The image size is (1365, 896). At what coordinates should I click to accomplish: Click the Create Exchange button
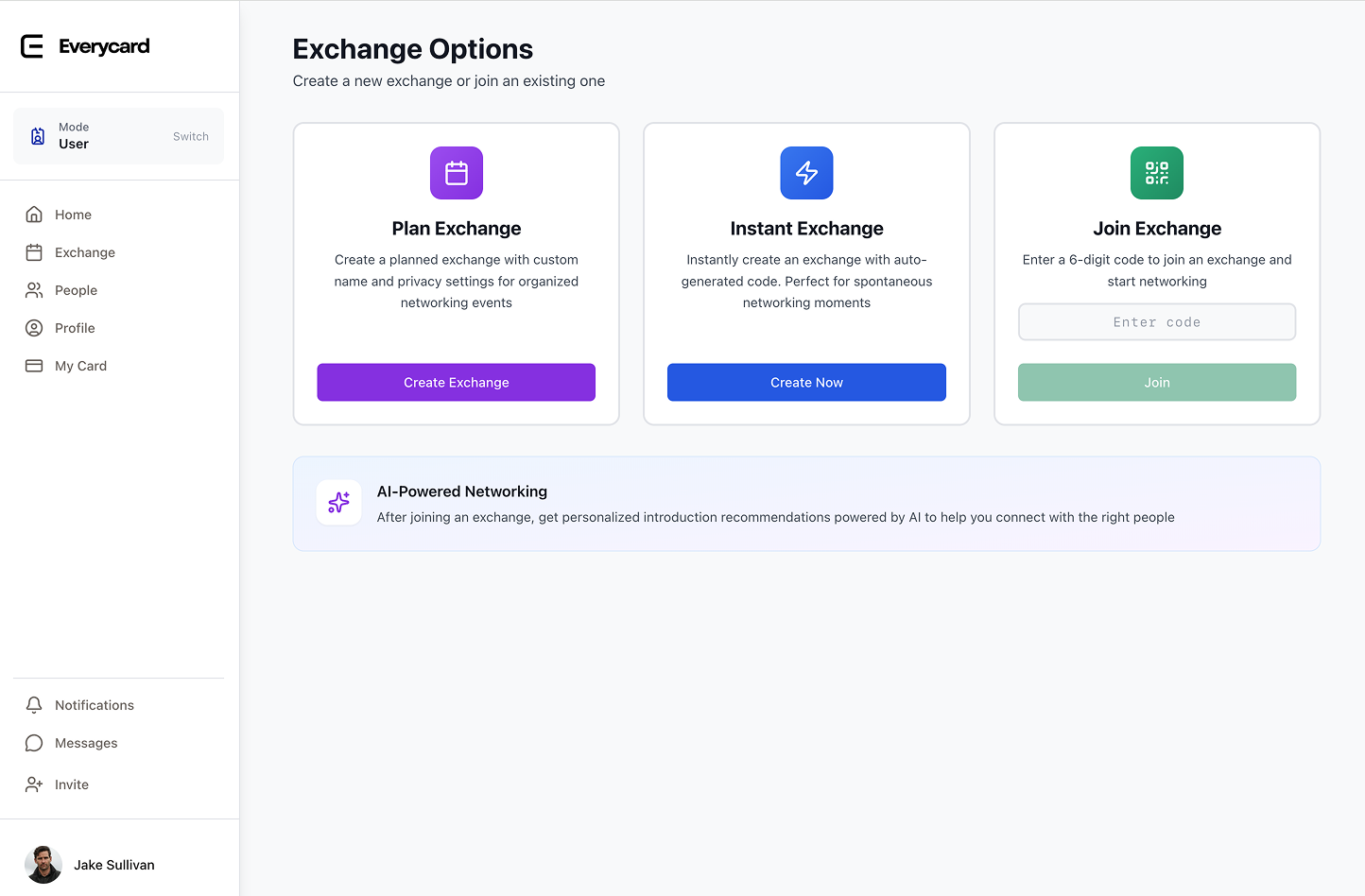[457, 382]
